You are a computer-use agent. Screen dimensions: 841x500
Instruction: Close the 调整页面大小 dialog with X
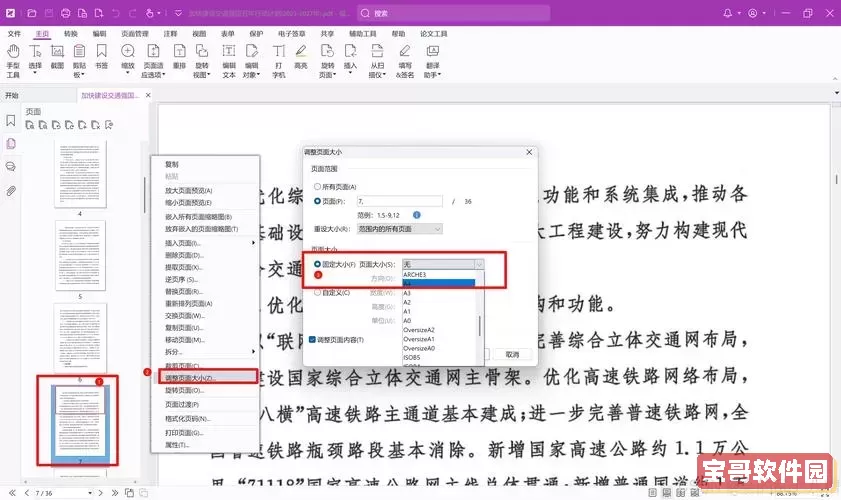[529, 152]
